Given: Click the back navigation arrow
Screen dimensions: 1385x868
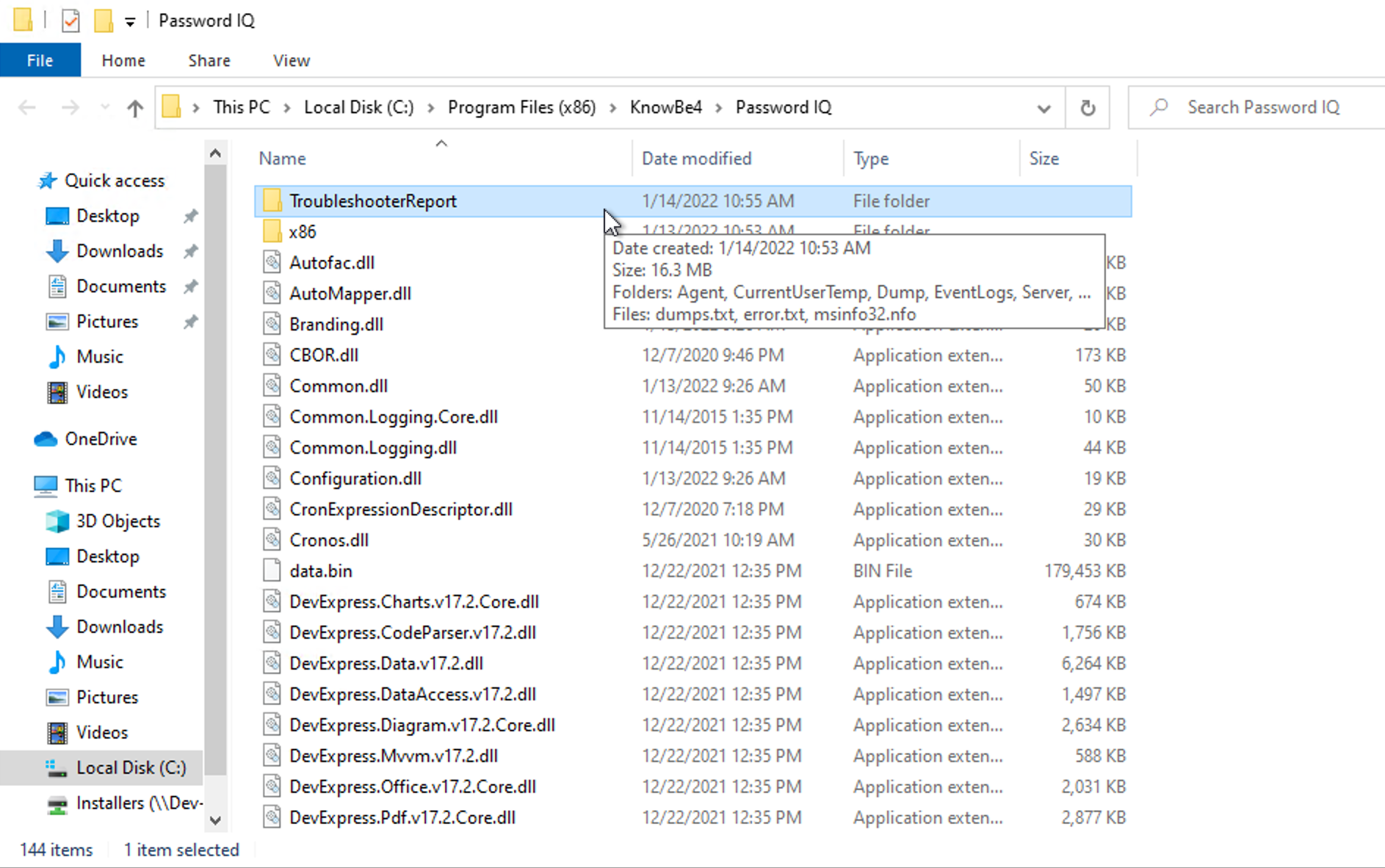Looking at the screenshot, I should (27, 107).
